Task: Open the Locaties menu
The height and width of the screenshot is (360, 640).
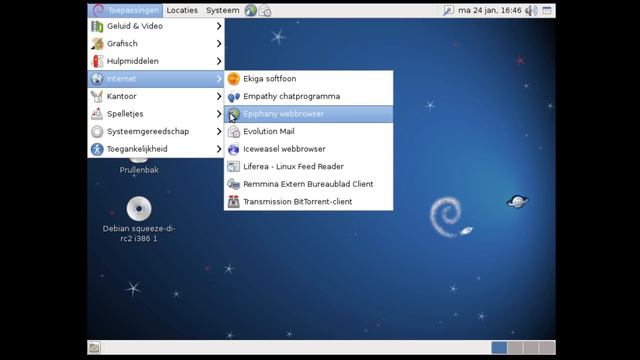Action: click(182, 10)
